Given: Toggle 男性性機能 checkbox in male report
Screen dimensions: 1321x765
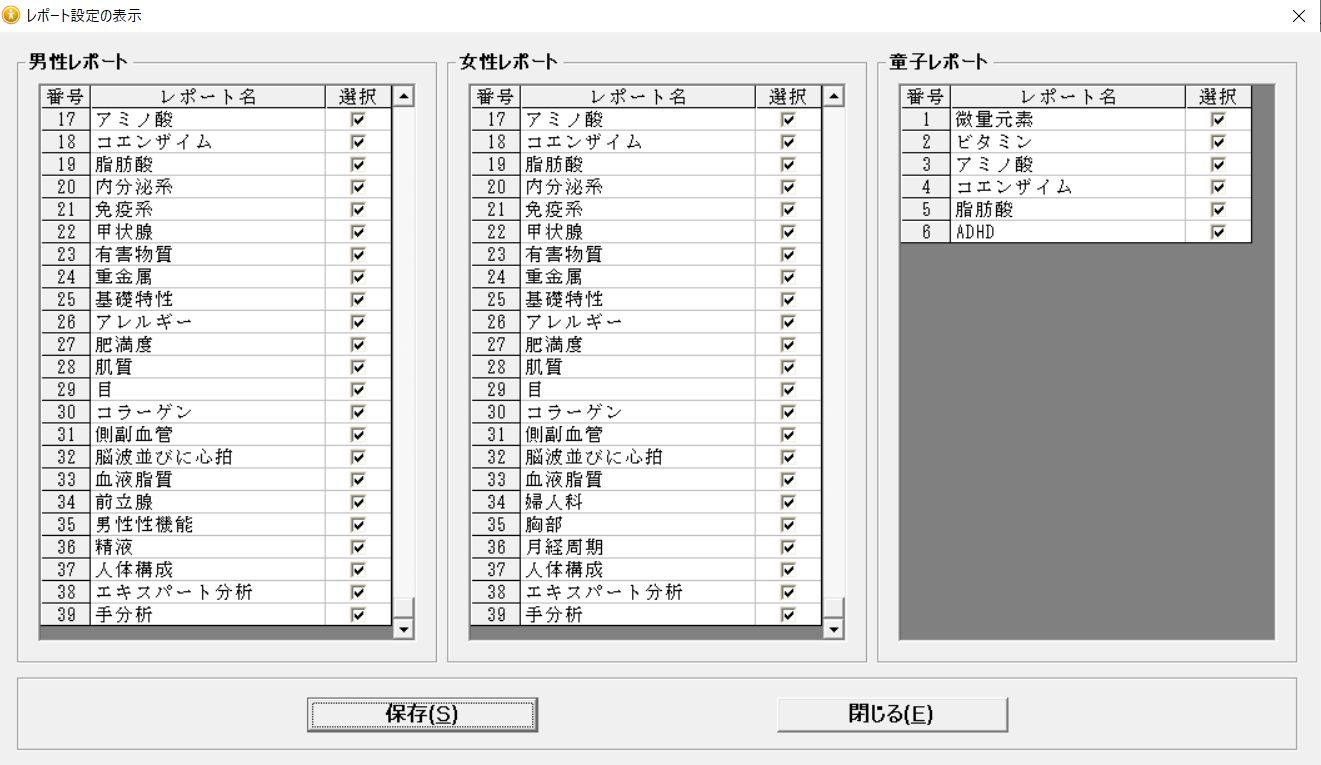Looking at the screenshot, I should point(358,525).
